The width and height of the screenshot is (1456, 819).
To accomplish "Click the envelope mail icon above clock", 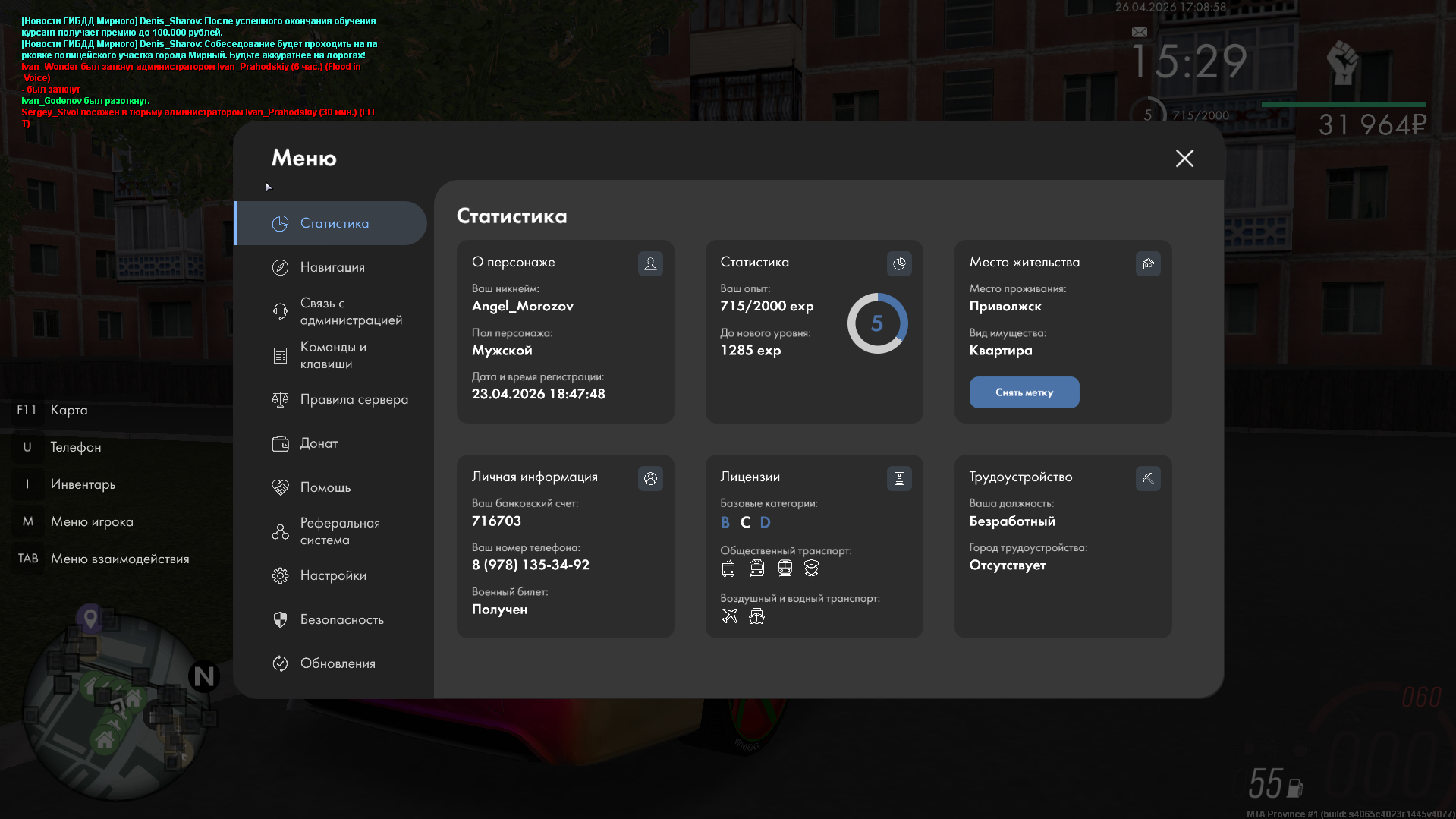I will point(1140,32).
